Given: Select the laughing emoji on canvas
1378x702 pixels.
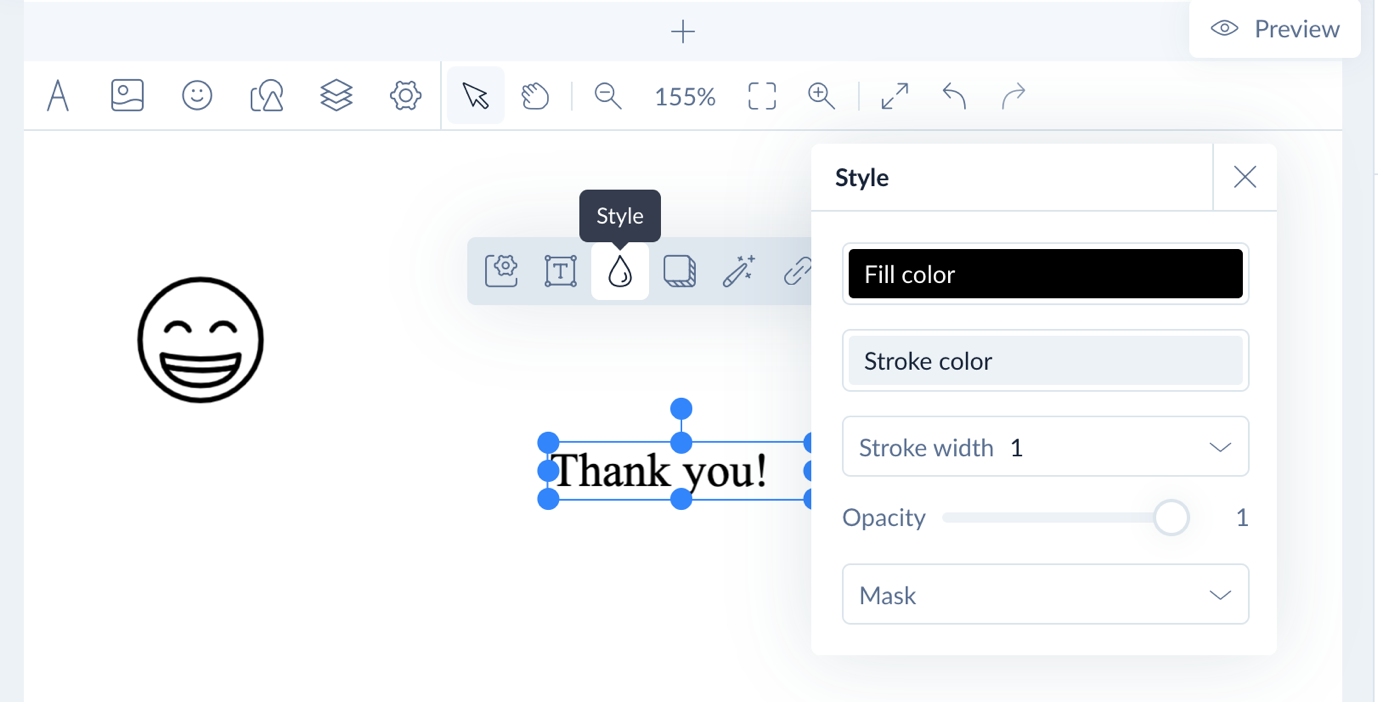Looking at the screenshot, I should (x=200, y=340).
